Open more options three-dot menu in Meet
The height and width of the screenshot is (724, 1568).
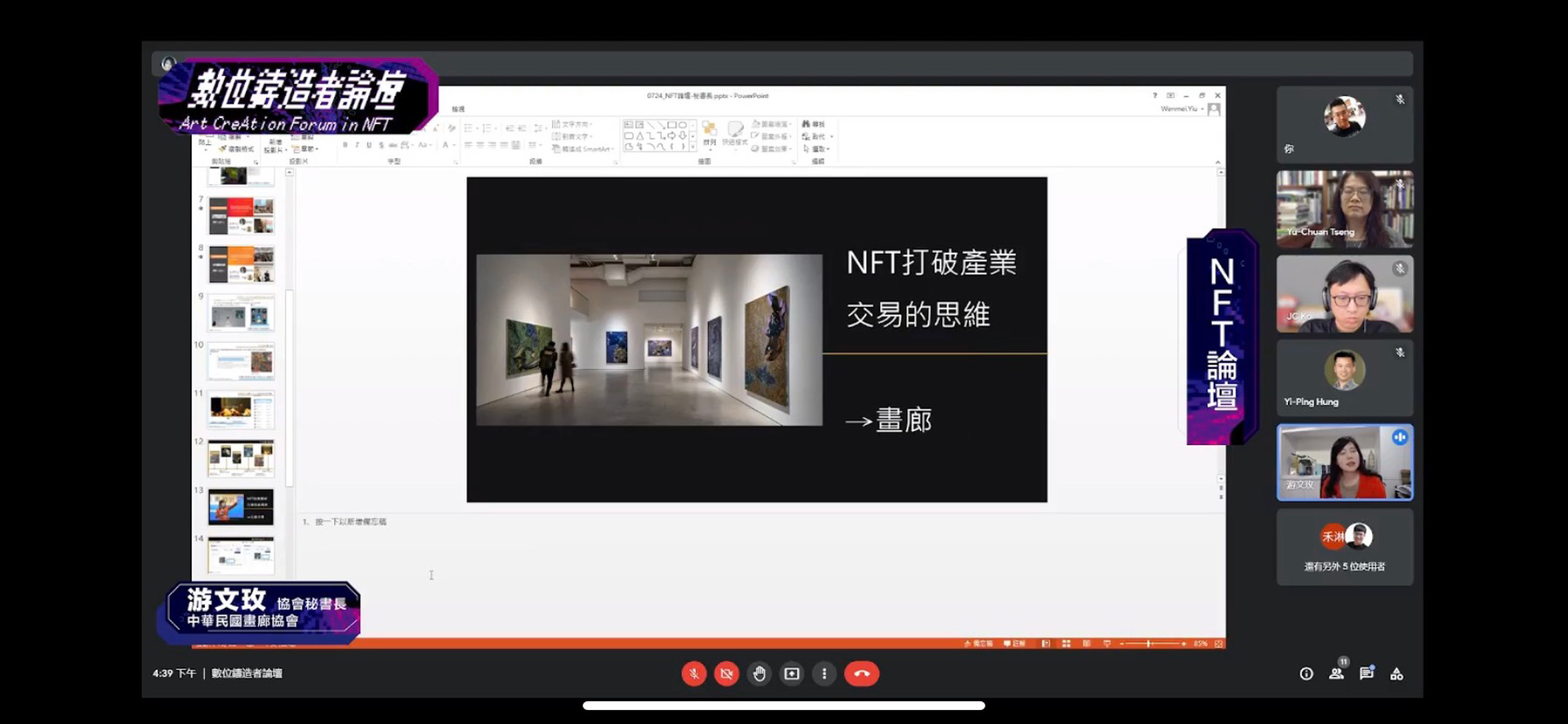[824, 673]
